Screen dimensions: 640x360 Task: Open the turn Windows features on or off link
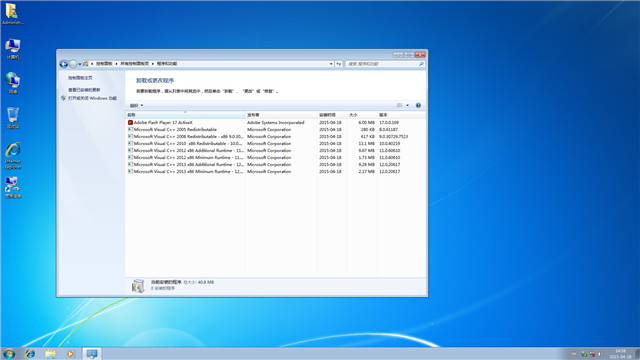point(92,98)
